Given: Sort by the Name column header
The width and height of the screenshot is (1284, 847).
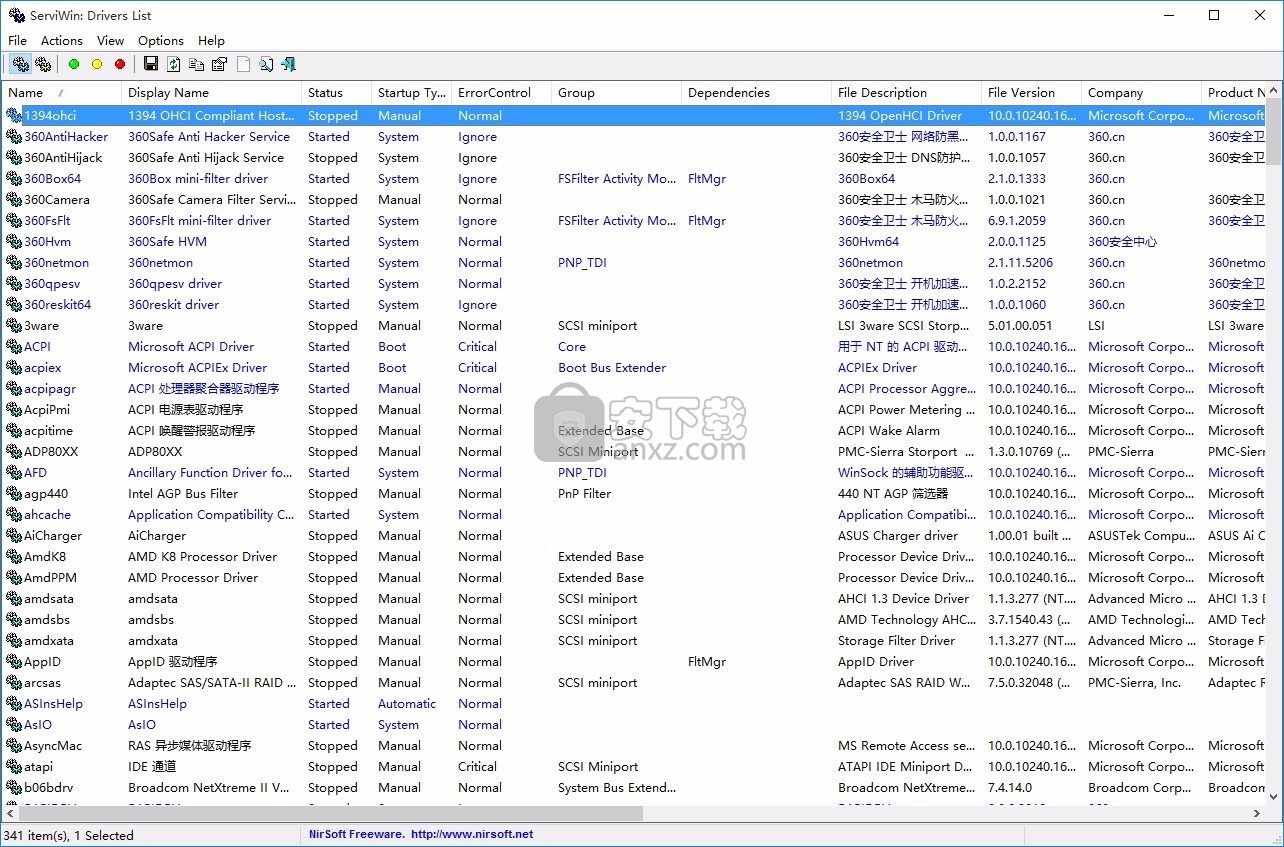Looking at the screenshot, I should [x=62, y=93].
